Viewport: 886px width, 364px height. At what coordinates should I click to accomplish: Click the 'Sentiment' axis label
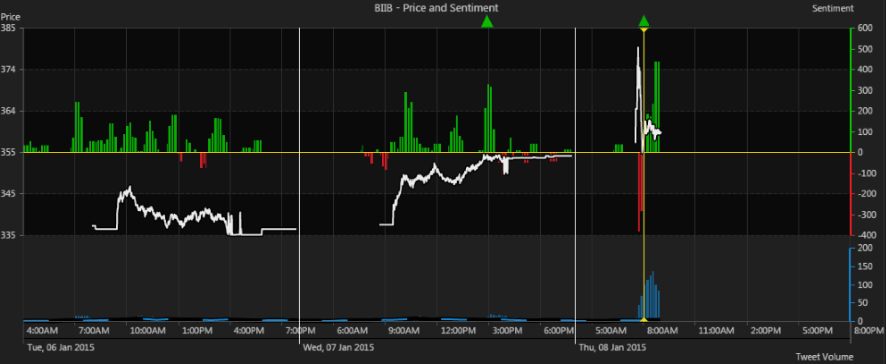pos(832,8)
